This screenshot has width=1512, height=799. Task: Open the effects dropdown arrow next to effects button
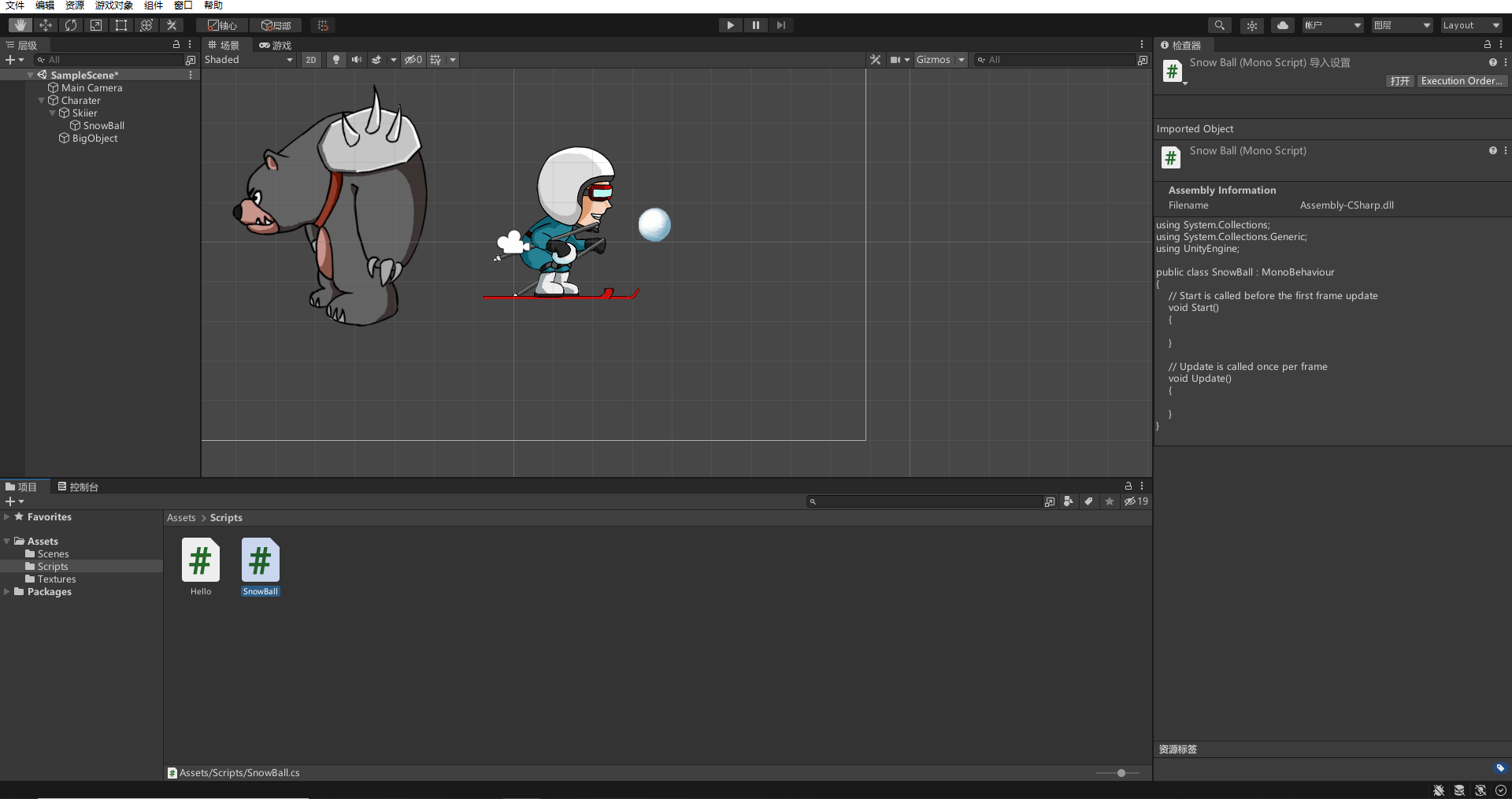click(x=393, y=60)
